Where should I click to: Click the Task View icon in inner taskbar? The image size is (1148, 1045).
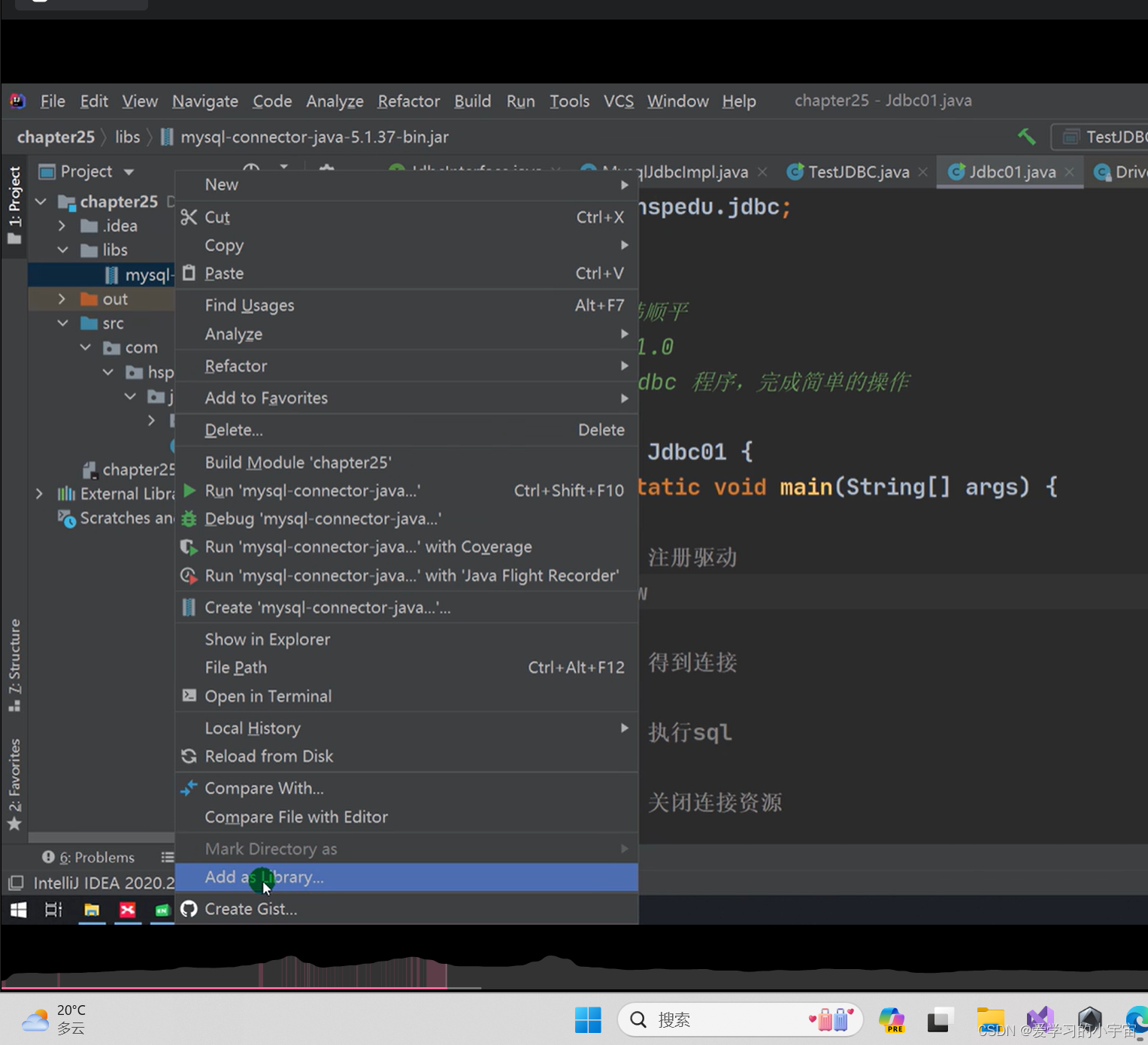[x=53, y=910]
